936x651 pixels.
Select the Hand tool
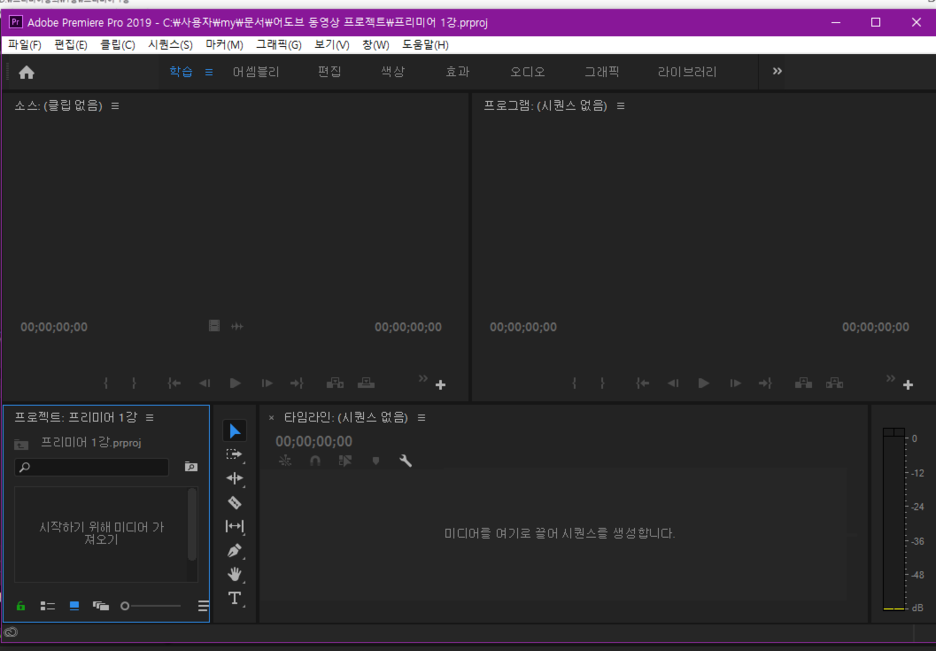235,574
